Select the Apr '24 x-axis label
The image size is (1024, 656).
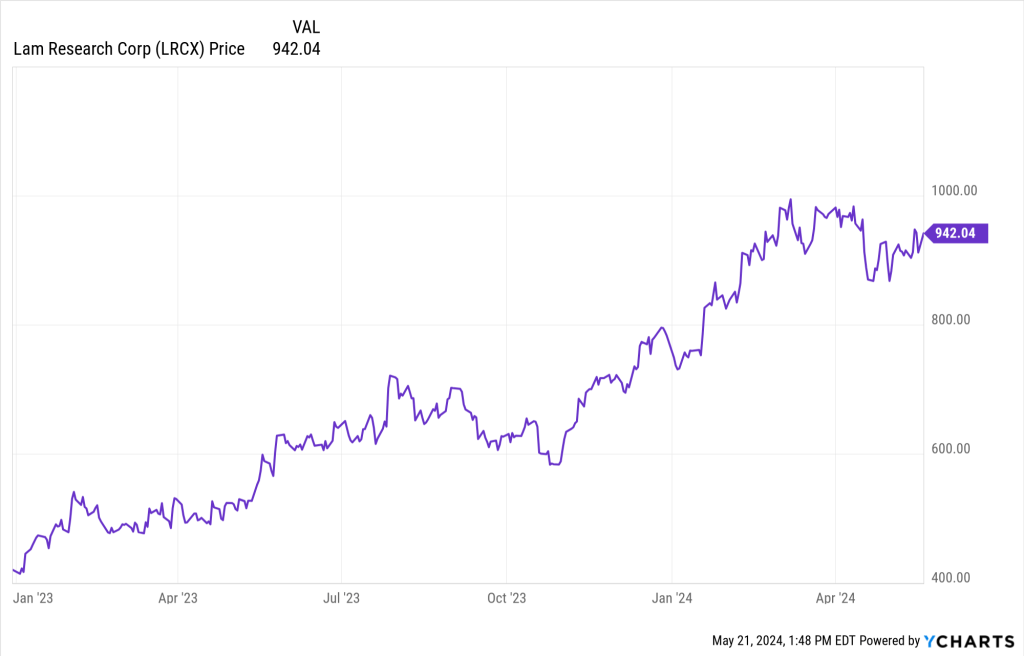pos(835,598)
